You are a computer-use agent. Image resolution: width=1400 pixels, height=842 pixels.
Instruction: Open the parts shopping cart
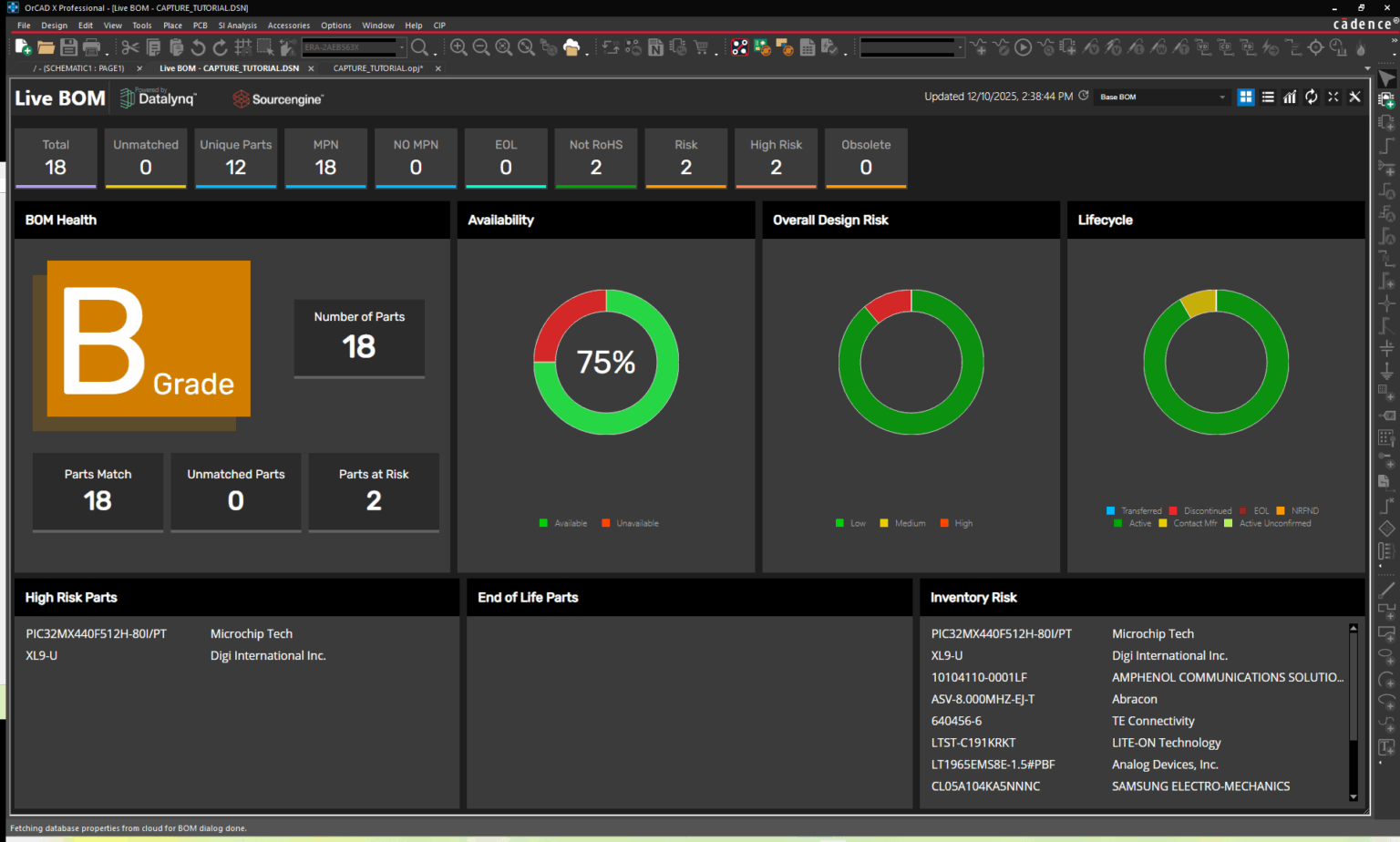699,47
